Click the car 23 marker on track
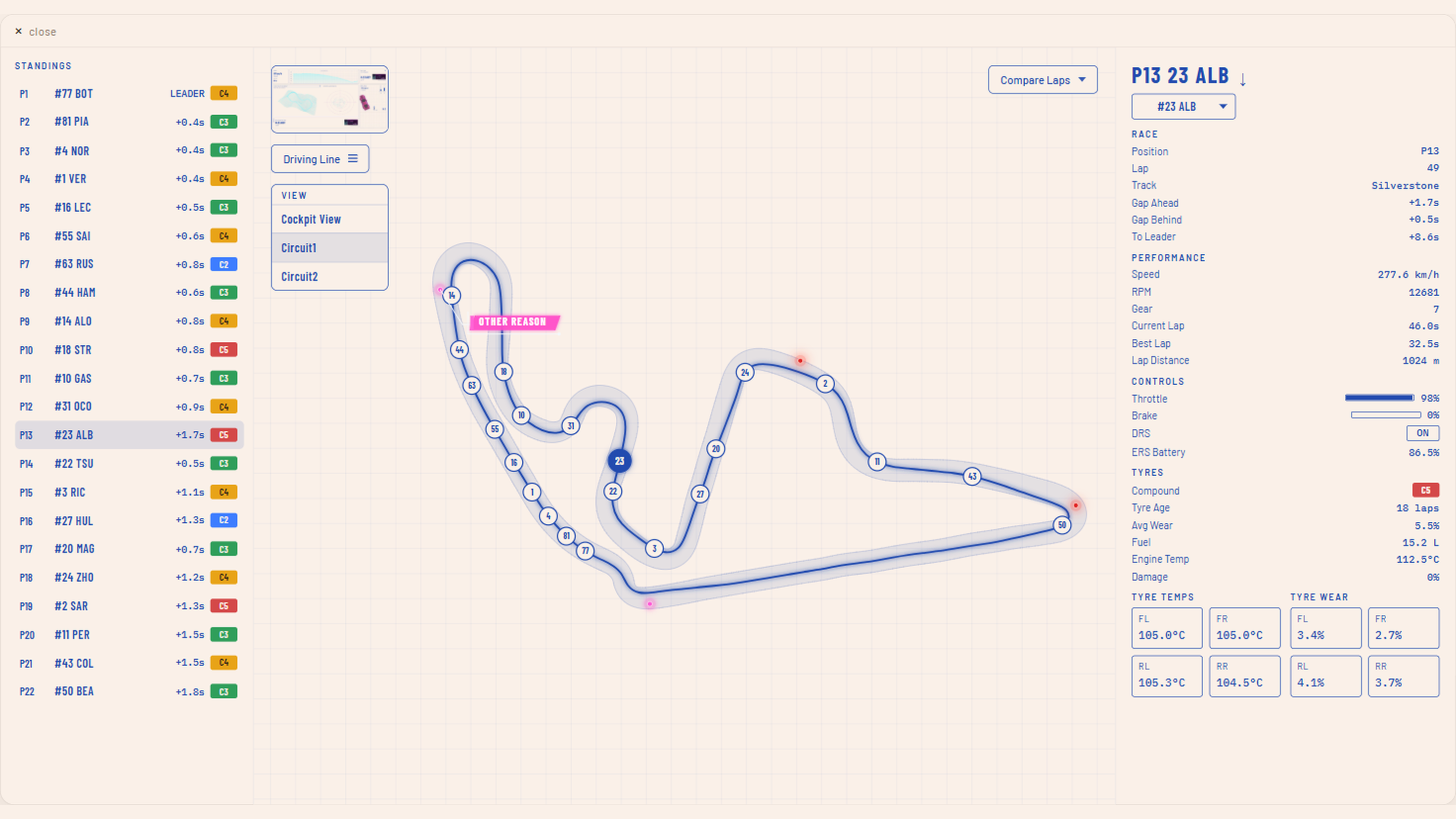The width and height of the screenshot is (1456, 819). click(620, 460)
